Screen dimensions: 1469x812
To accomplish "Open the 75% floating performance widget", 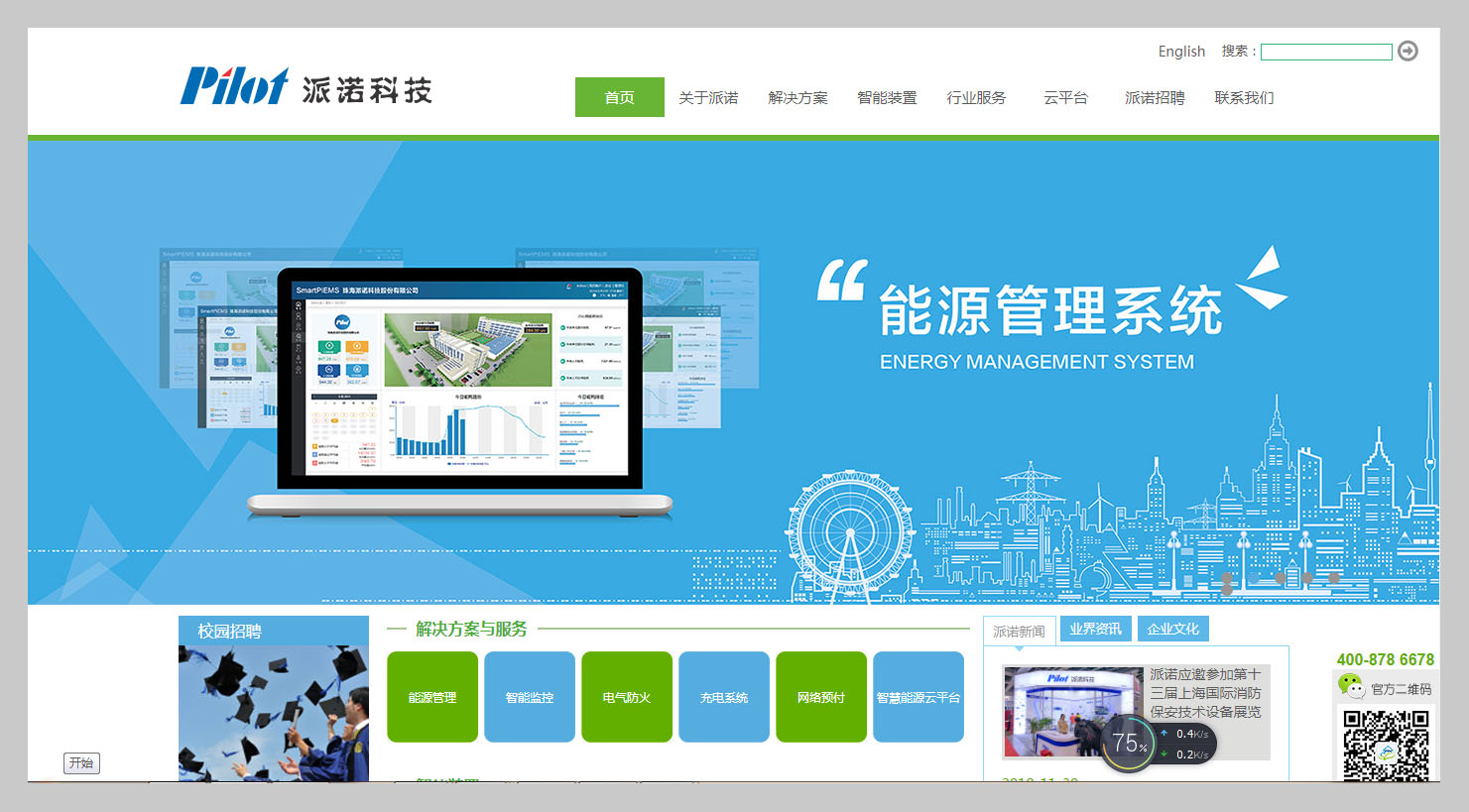I will 1128,744.
